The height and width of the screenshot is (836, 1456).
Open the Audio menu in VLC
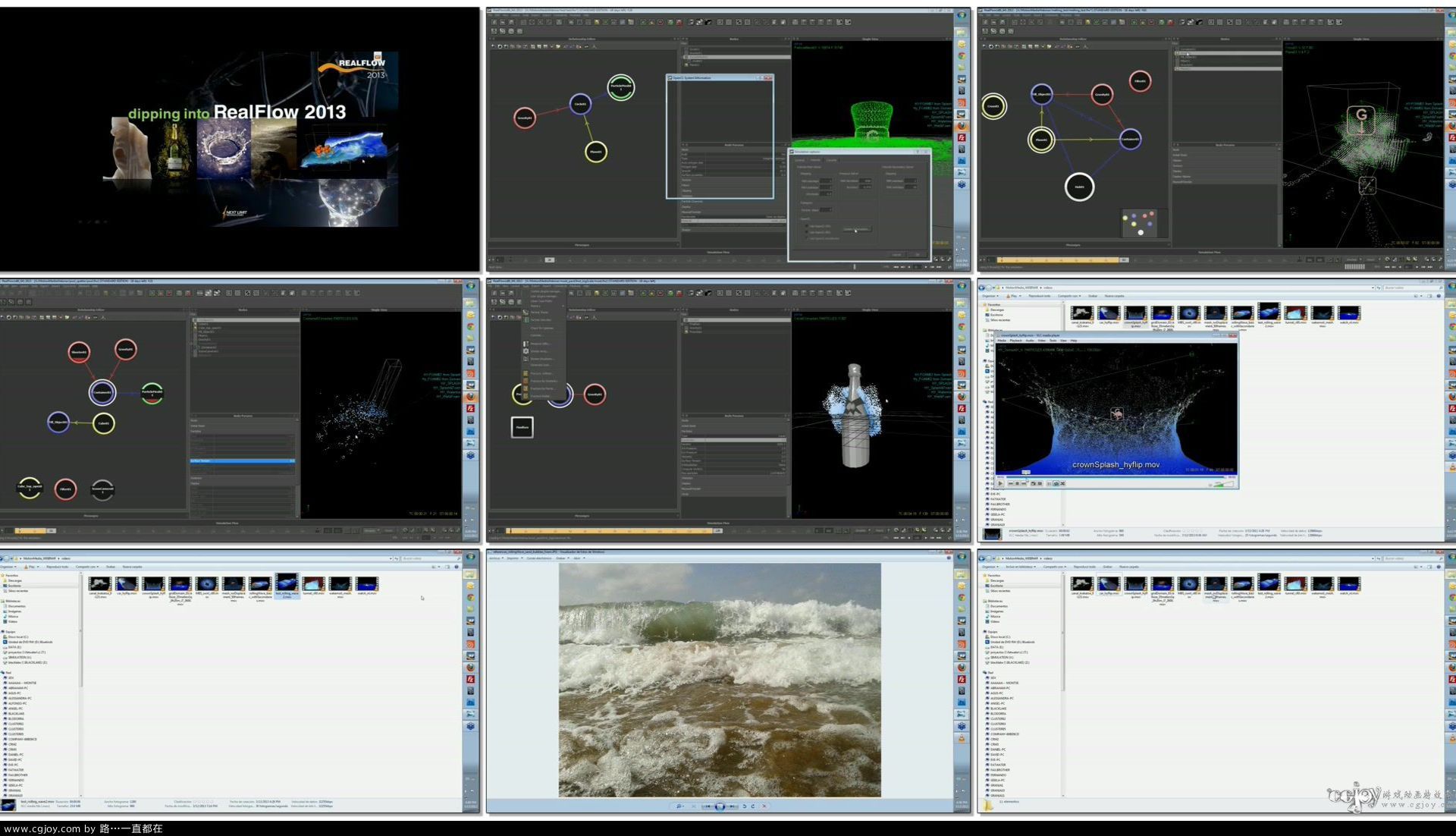1030,341
